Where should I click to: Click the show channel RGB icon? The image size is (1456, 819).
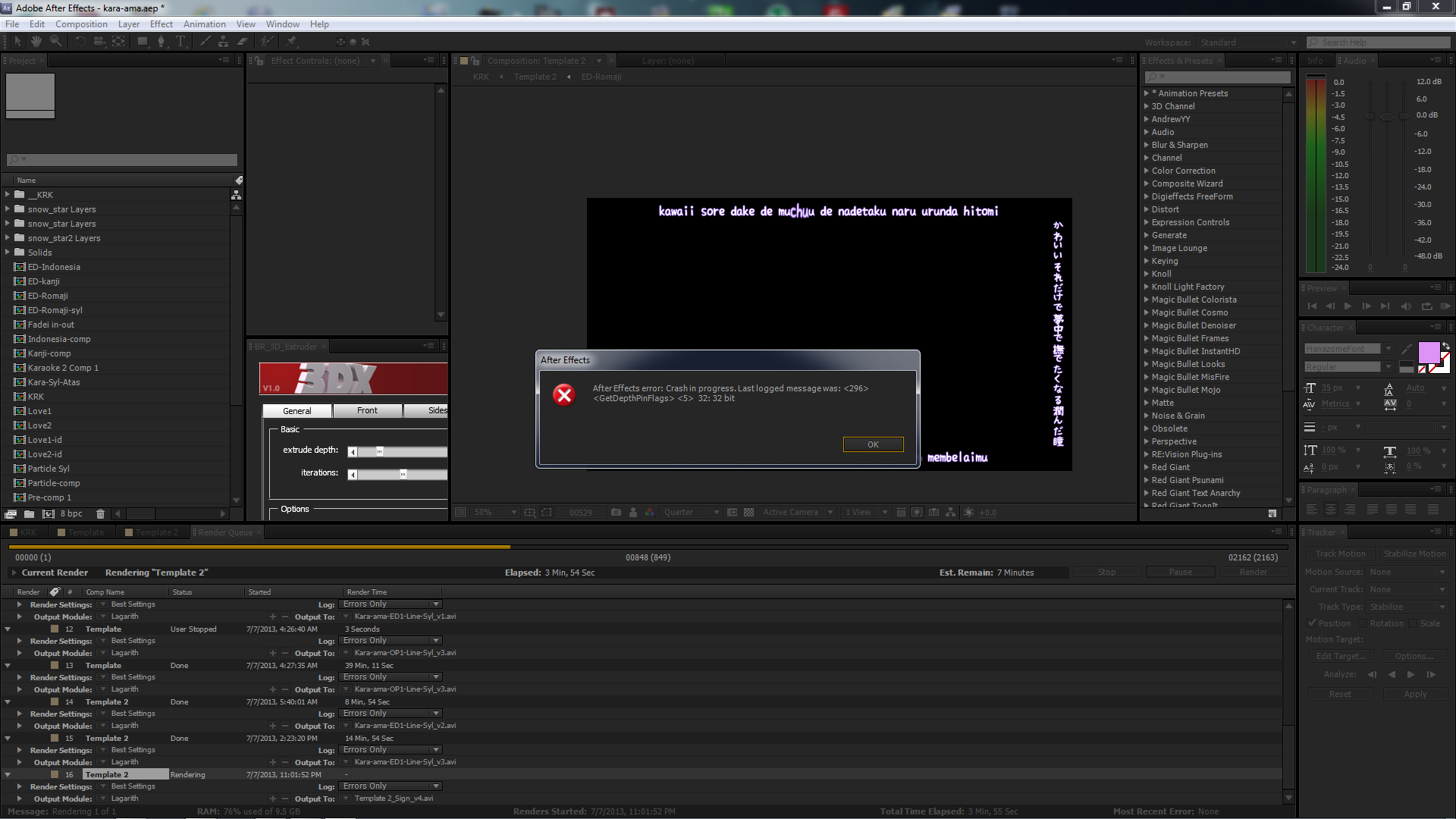[x=650, y=513]
